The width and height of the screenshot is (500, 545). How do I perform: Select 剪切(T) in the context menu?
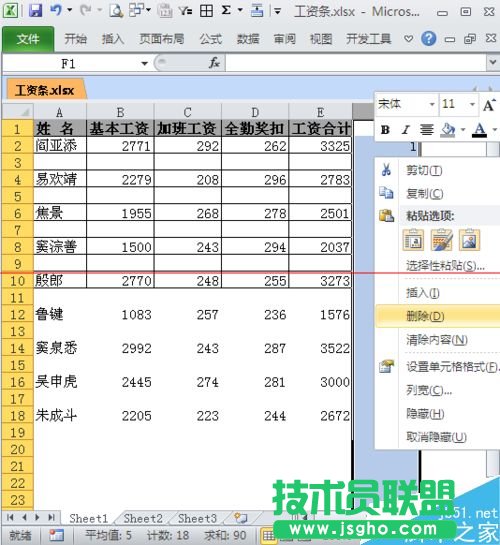[424, 170]
